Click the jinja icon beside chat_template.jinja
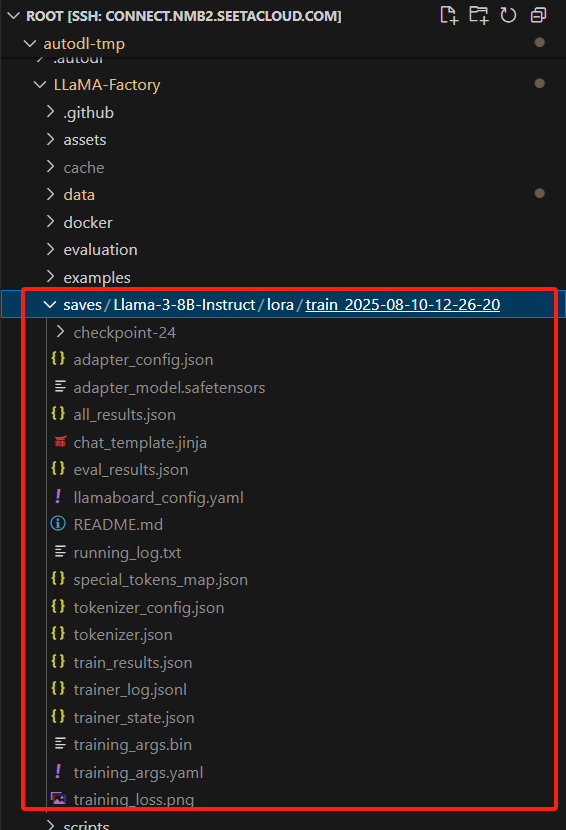Screen dimensions: 566x830 [60, 441]
